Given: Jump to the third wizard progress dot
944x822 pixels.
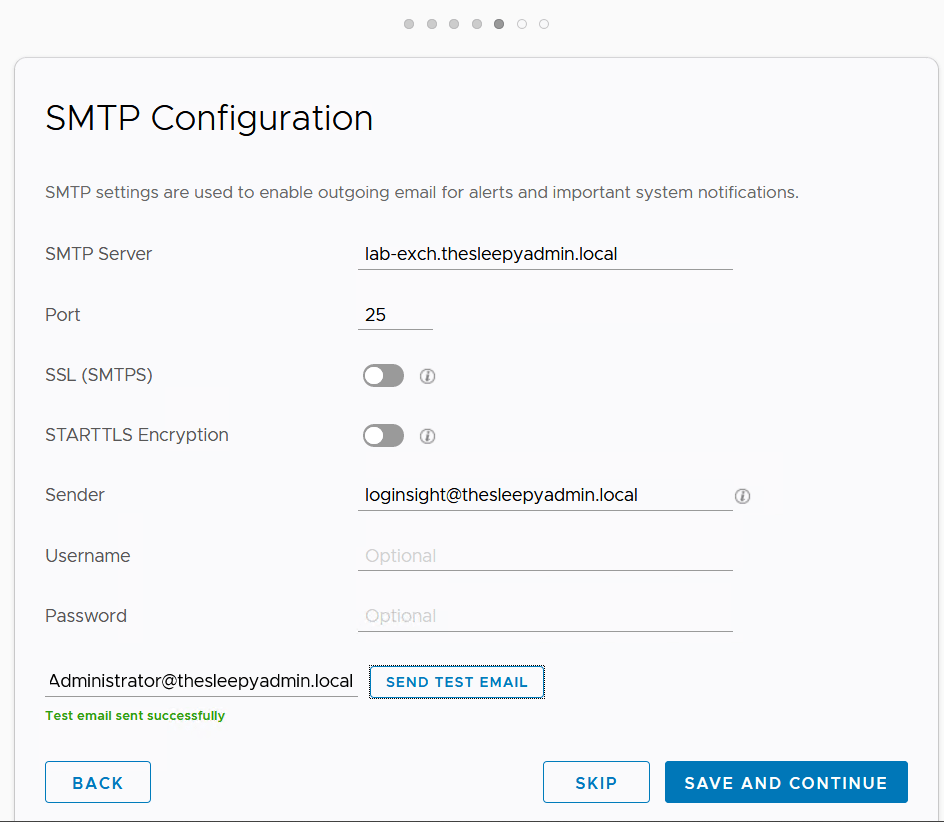Looking at the screenshot, I should (454, 24).
